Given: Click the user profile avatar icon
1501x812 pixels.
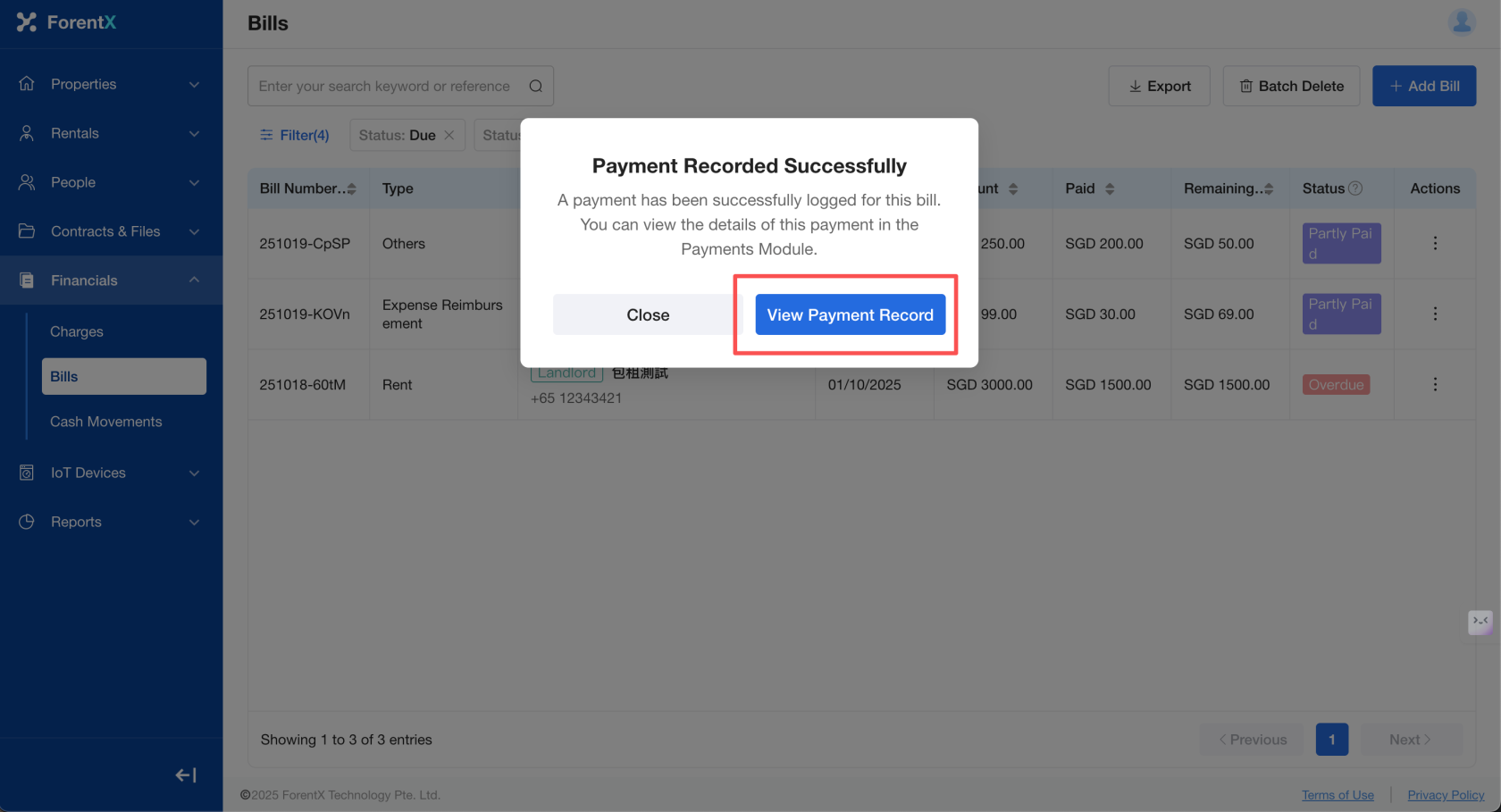Looking at the screenshot, I should coord(1462,22).
